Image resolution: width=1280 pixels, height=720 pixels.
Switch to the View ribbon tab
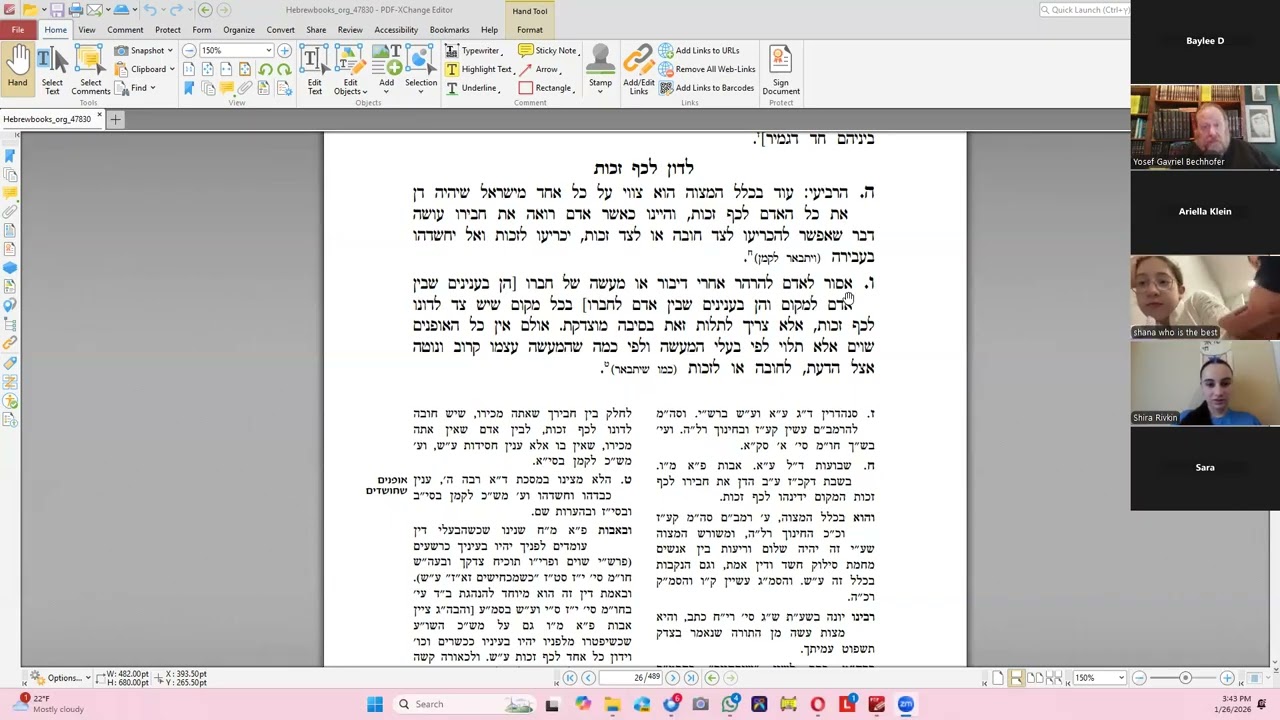(x=87, y=30)
